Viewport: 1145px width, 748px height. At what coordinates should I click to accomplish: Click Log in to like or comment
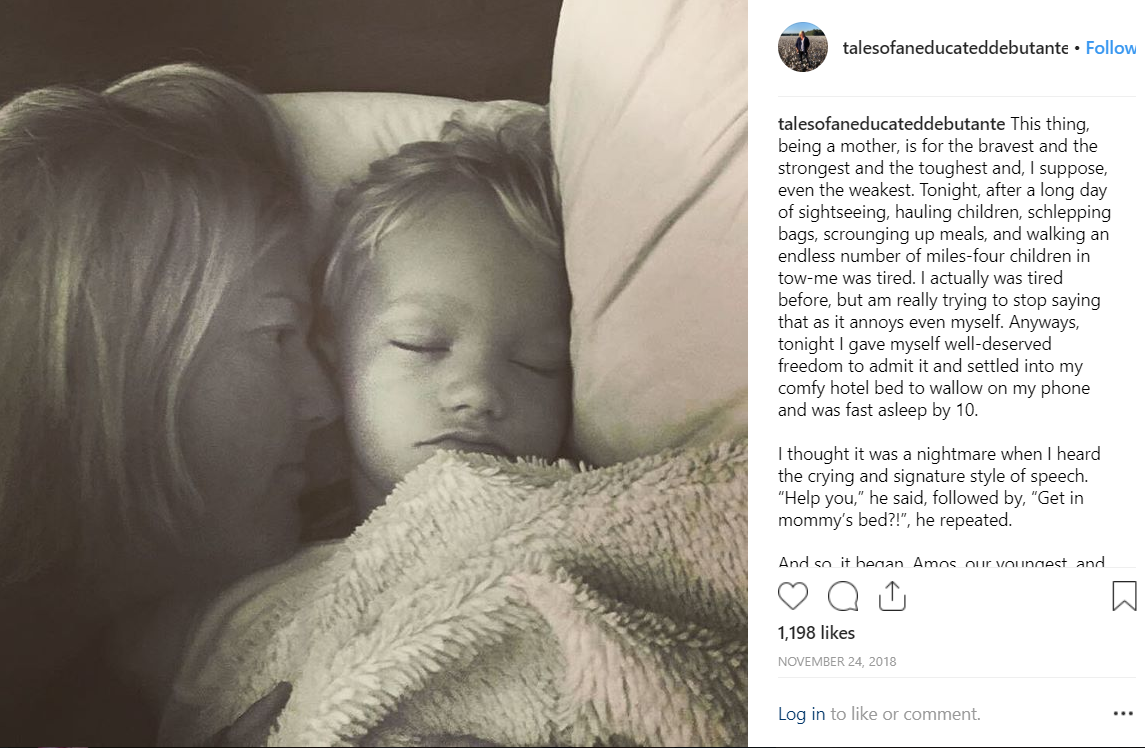pos(801,714)
